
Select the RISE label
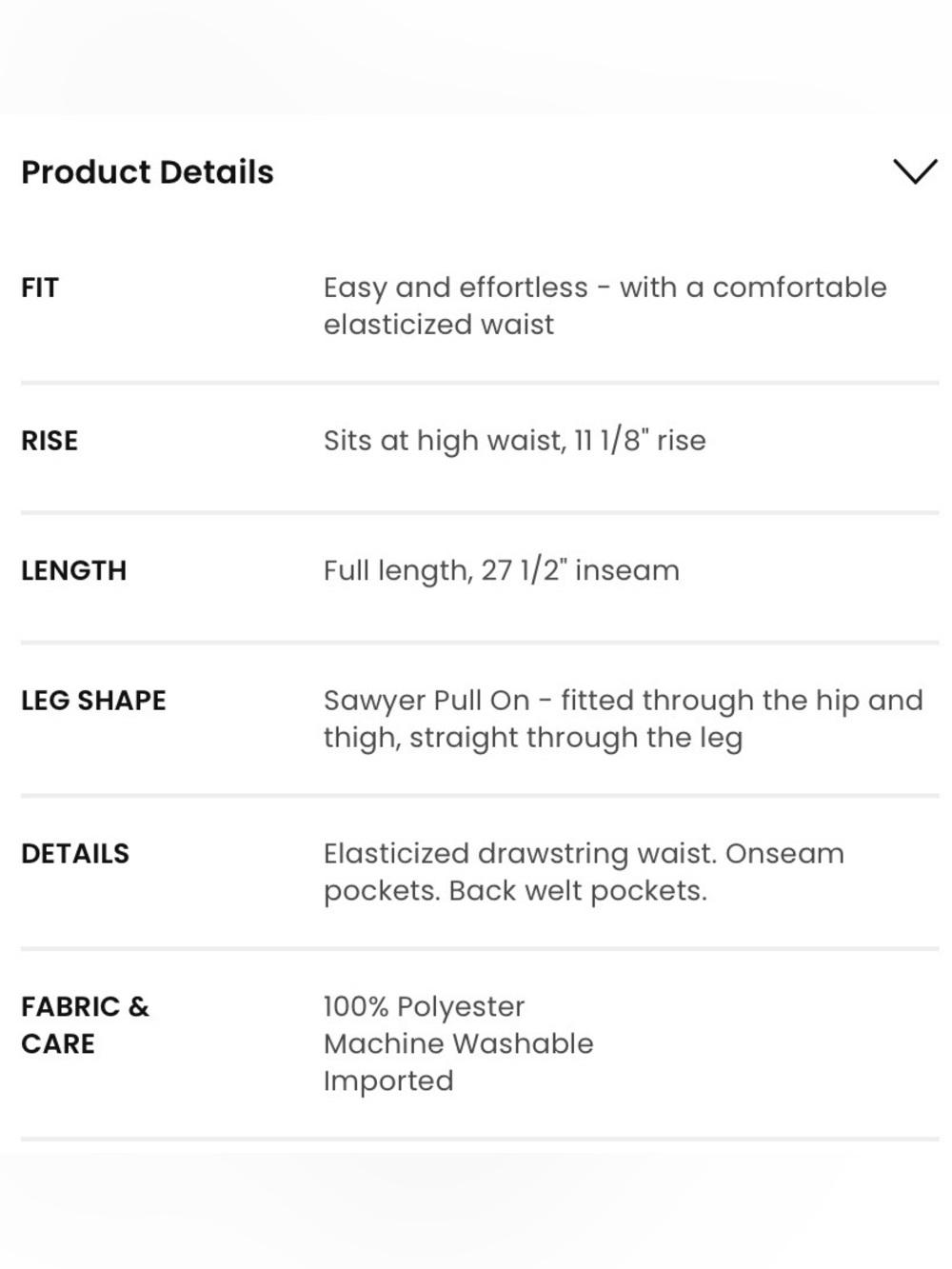tap(50, 441)
